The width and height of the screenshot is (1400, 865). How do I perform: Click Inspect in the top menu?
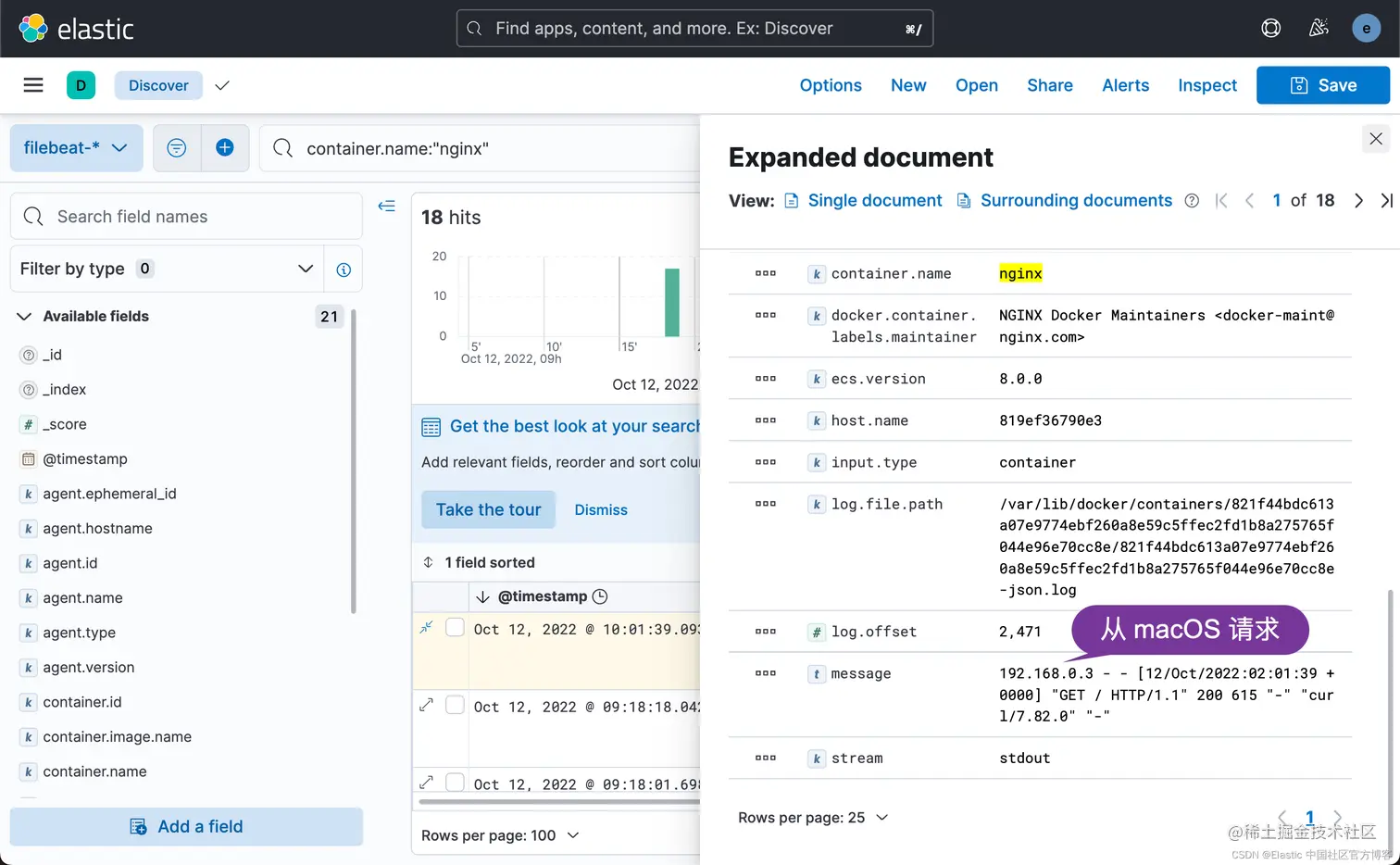[1207, 85]
